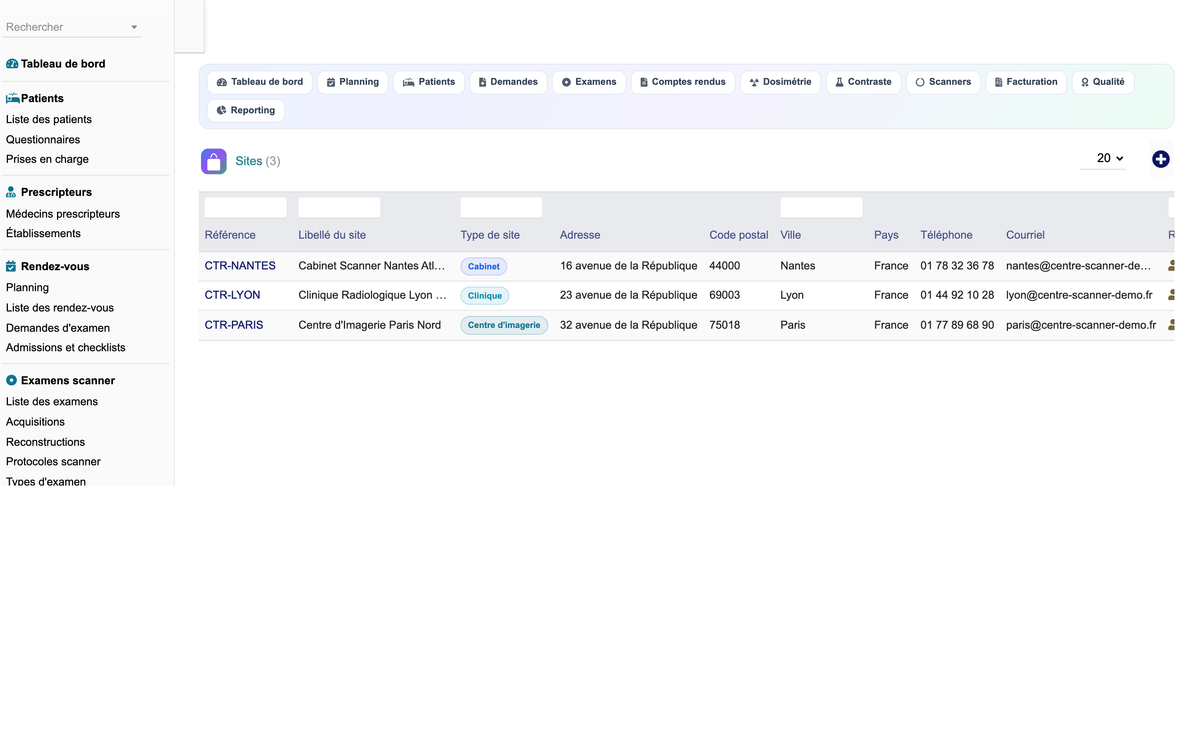Click the Cabinet type badge

[484, 267]
